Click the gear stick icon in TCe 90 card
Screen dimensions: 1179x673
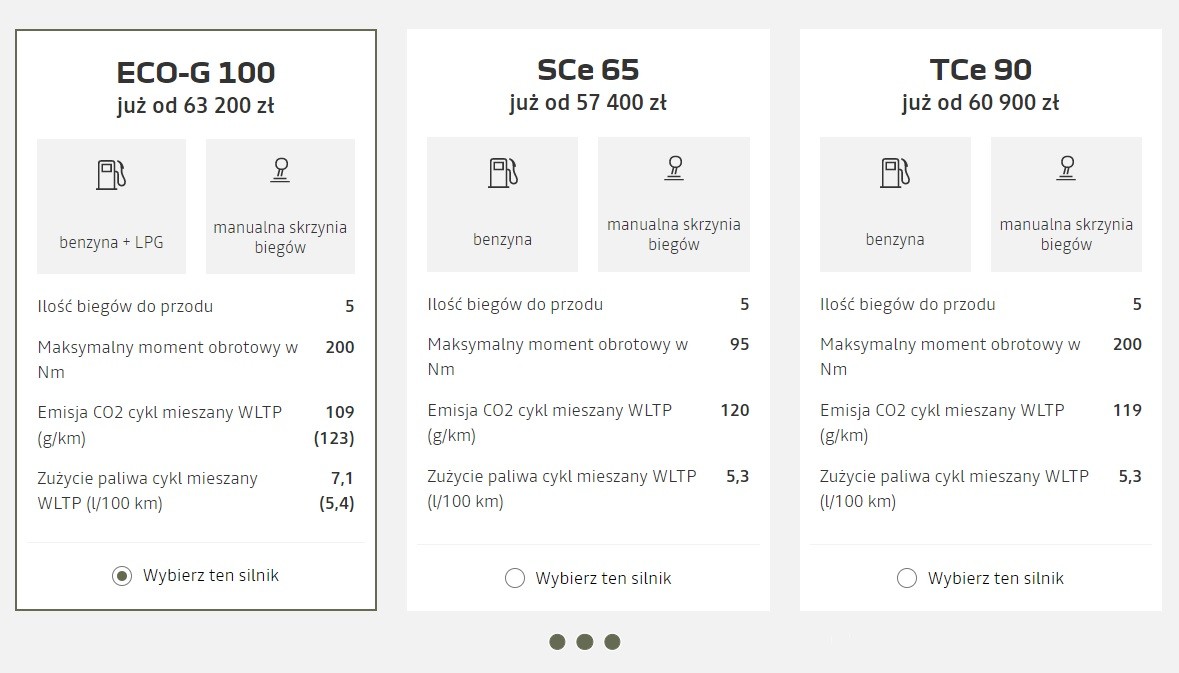click(1066, 168)
